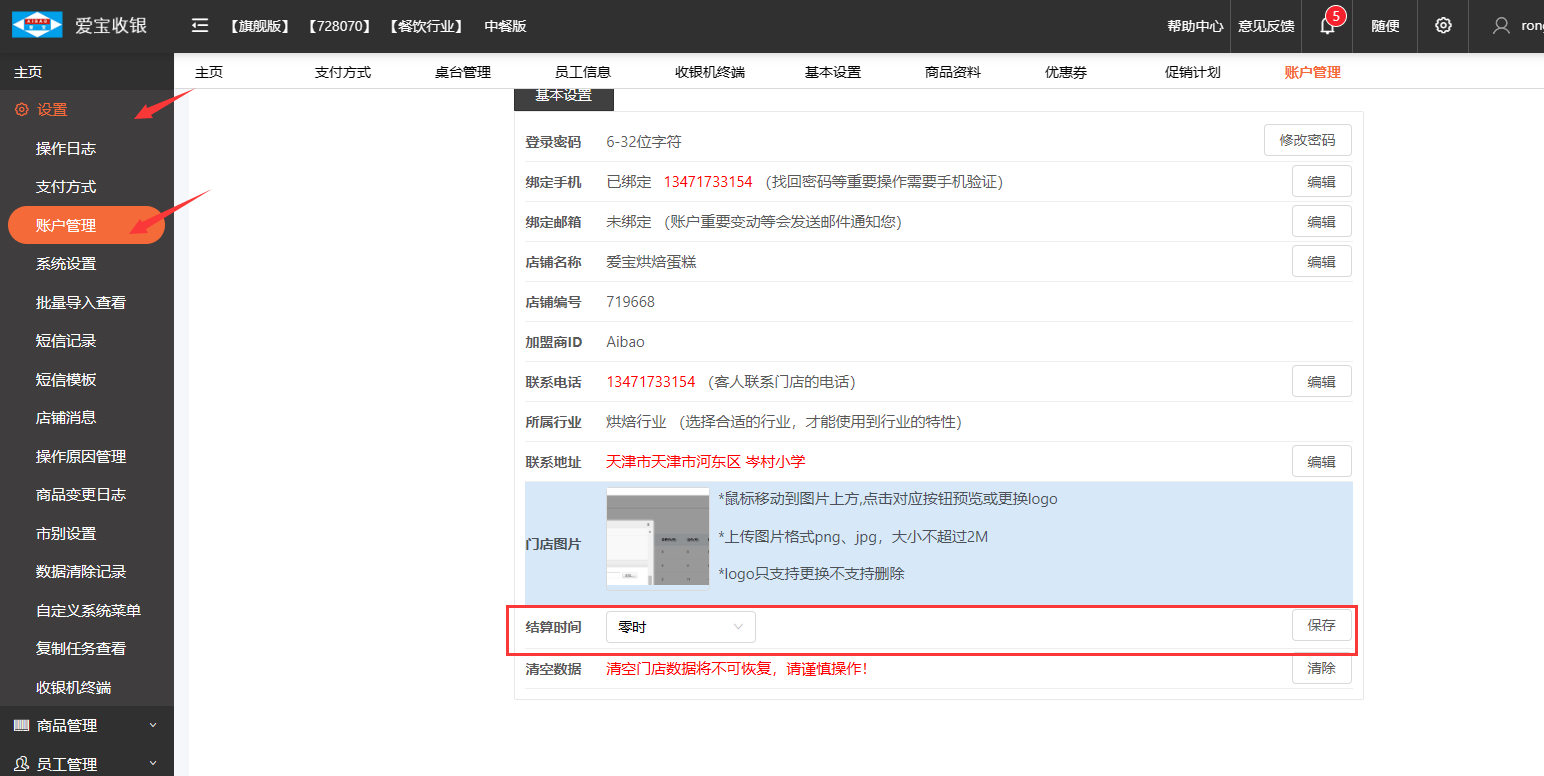1544x776 pixels.
Task: Click the 设置 gear icon in sidebar
Action: (x=21, y=110)
